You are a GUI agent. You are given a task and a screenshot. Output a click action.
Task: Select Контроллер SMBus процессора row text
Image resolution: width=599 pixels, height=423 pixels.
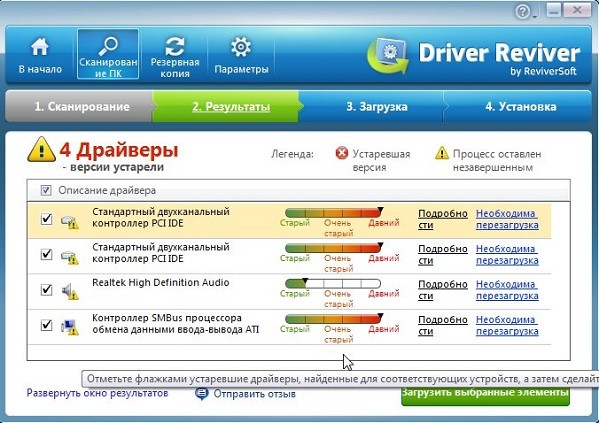pyautogui.click(x=175, y=323)
